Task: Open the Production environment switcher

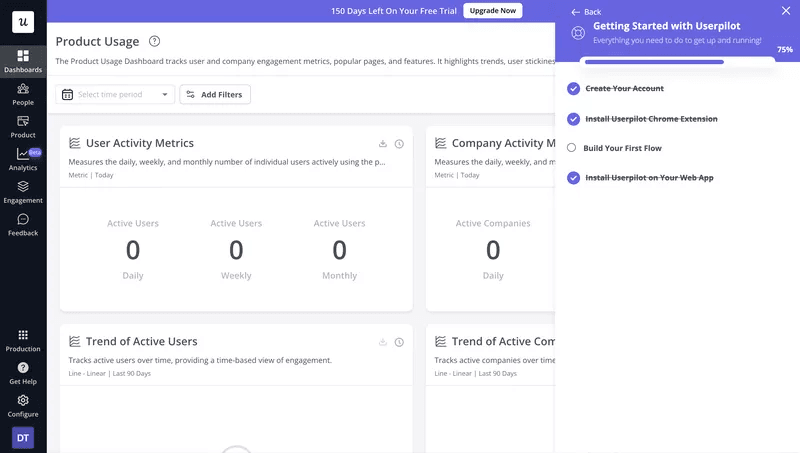Action: [x=23, y=340]
